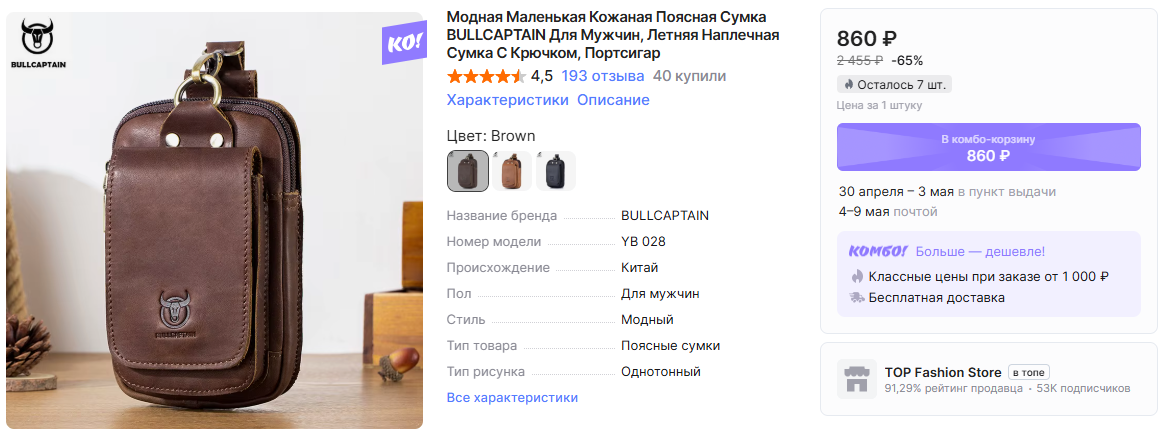Click the Больше — дешевле! promo link
This screenshot has height=436, width=1163.
980,252
